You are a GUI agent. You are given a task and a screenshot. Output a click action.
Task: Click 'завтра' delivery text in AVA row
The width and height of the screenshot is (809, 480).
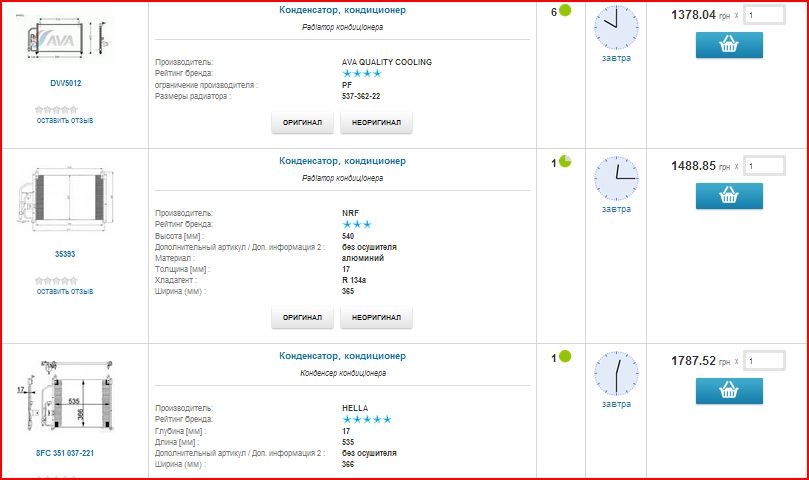pos(616,58)
